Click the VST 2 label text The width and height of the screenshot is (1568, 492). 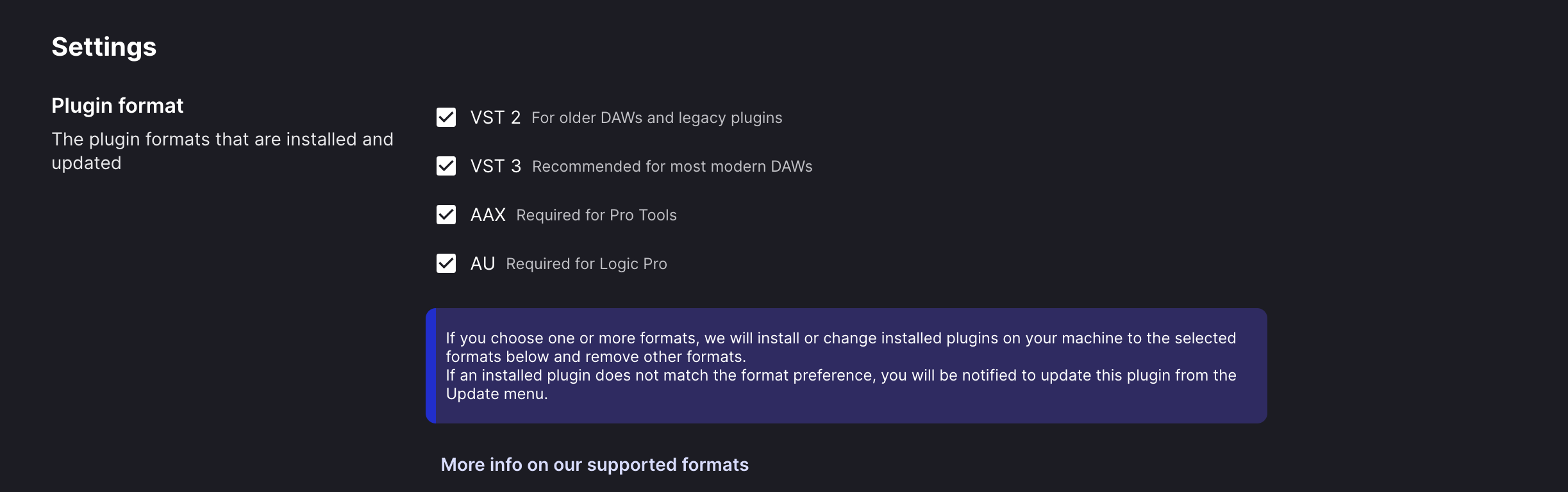tap(496, 118)
